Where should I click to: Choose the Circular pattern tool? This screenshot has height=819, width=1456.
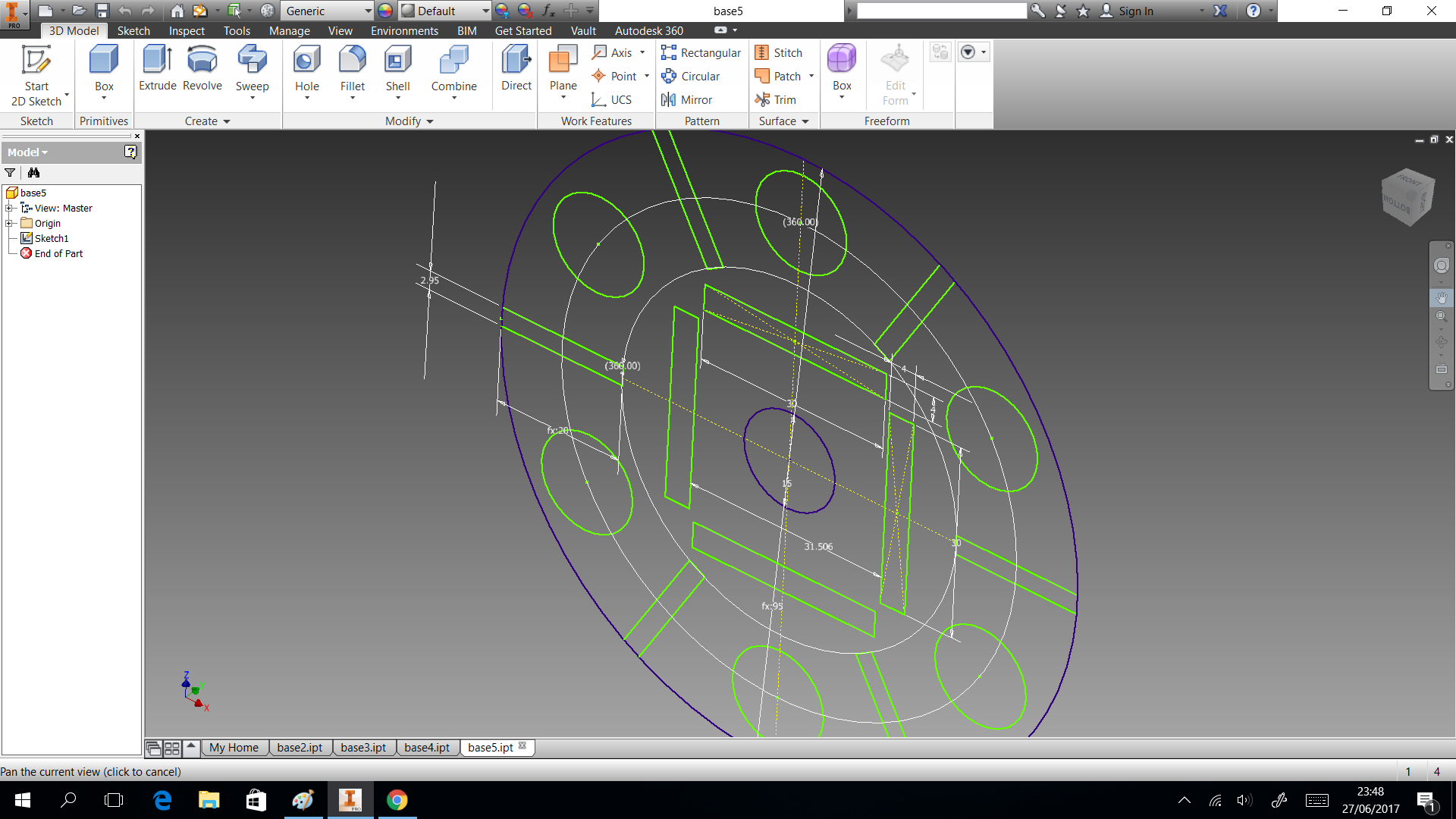(x=691, y=77)
